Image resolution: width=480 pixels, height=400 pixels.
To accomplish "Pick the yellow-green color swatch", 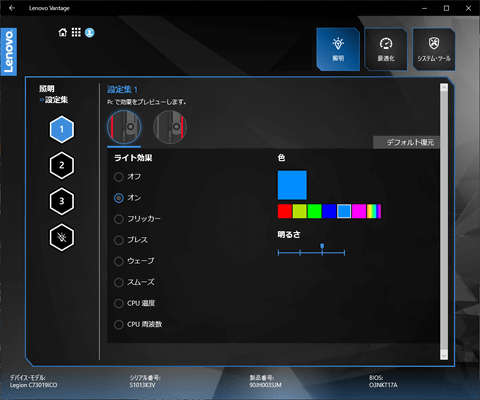I will click(x=299, y=211).
